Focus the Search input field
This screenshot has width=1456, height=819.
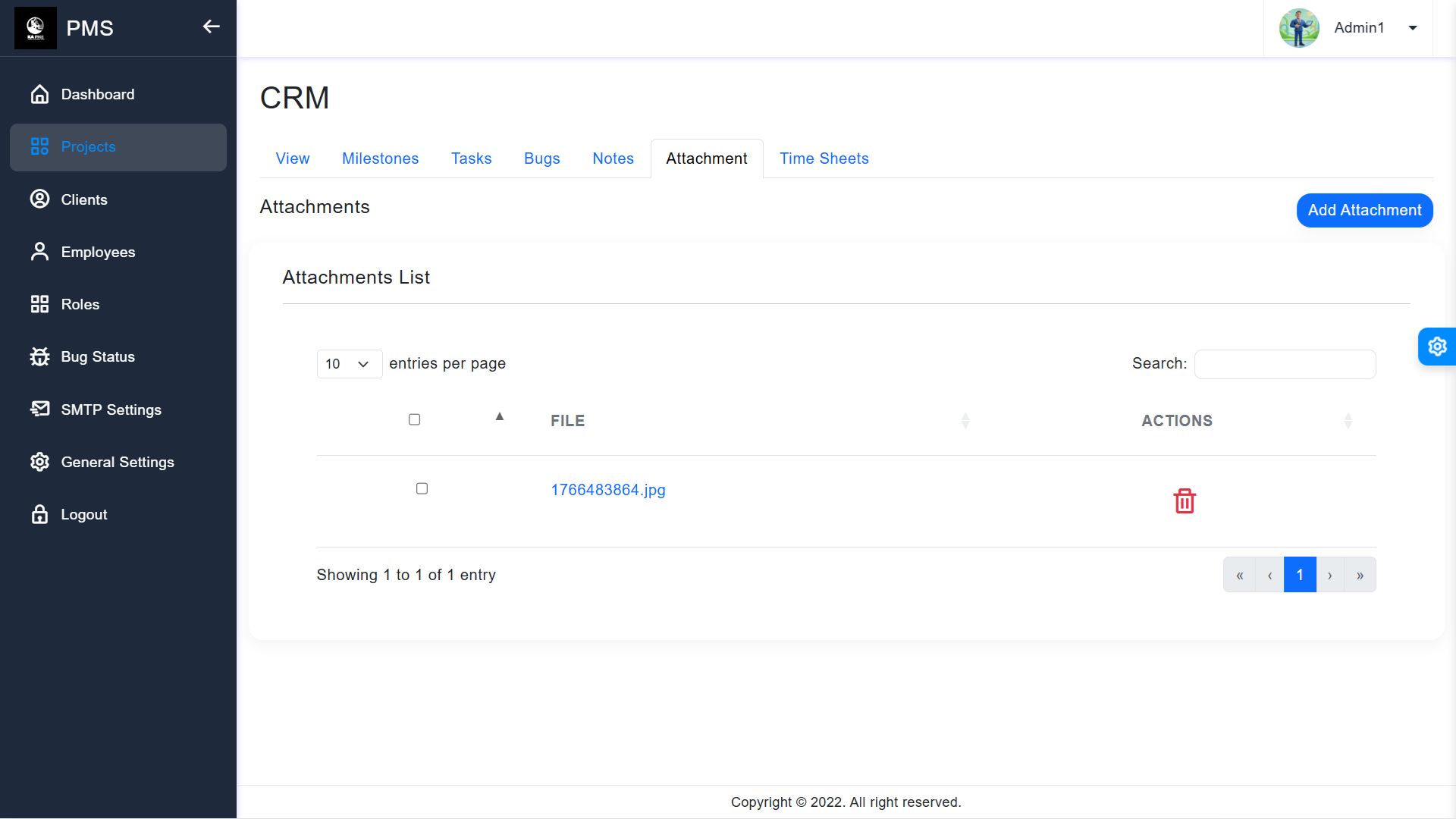[1284, 364]
